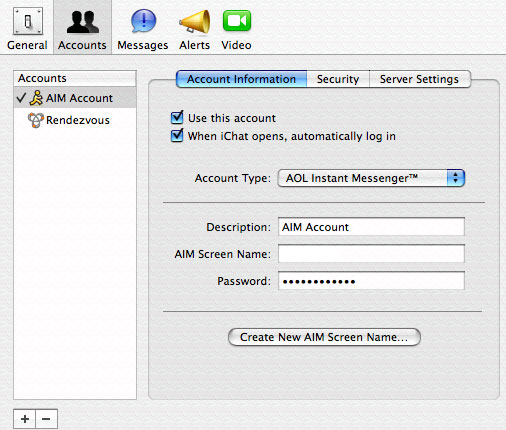Switch to the Security tab

coord(338,79)
